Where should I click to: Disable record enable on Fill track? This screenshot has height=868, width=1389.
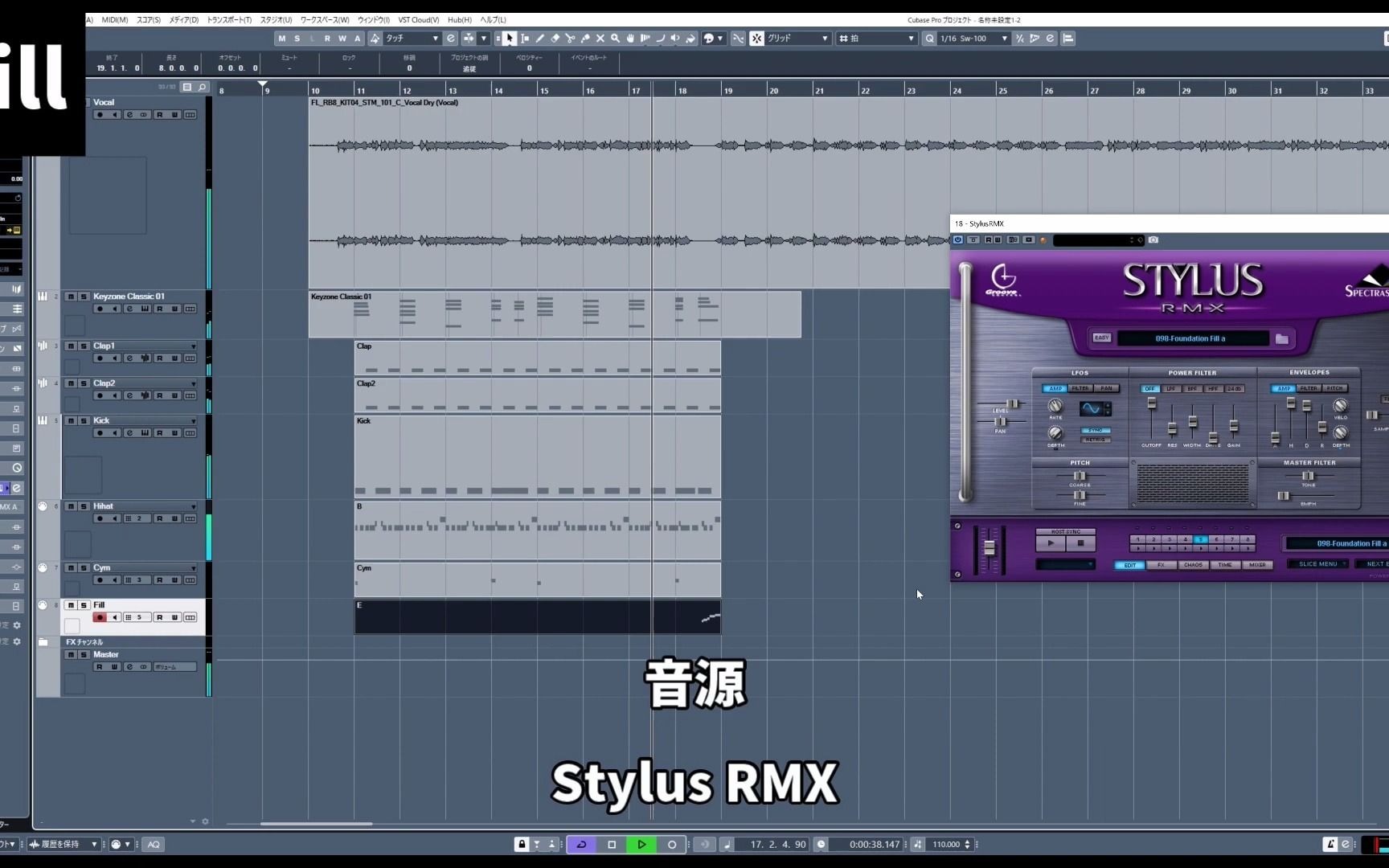click(x=100, y=617)
